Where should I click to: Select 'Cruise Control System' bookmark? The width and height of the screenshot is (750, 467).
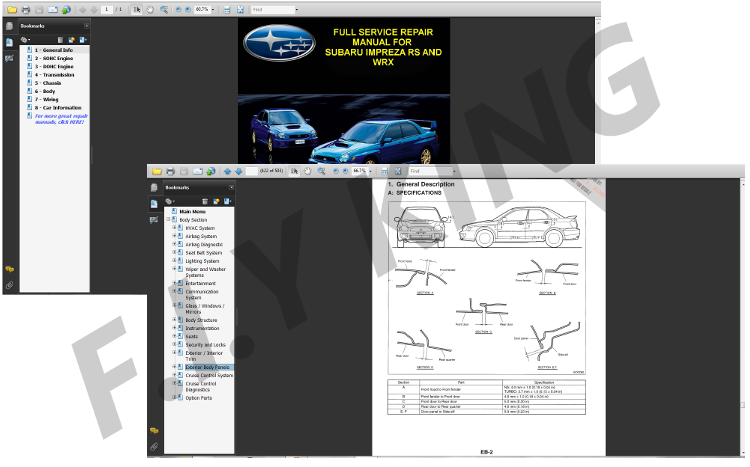[209, 376]
